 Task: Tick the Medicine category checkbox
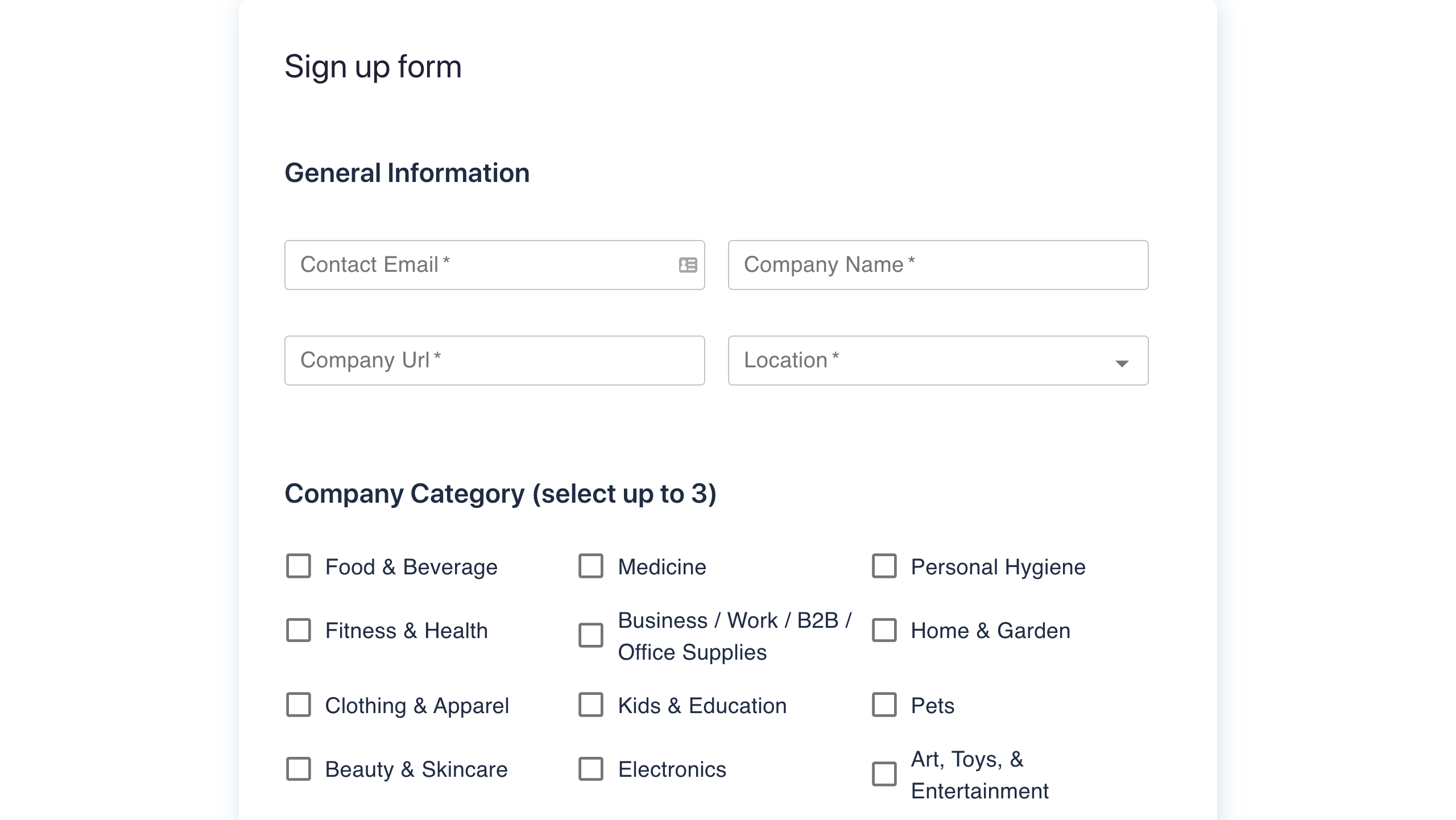point(591,566)
